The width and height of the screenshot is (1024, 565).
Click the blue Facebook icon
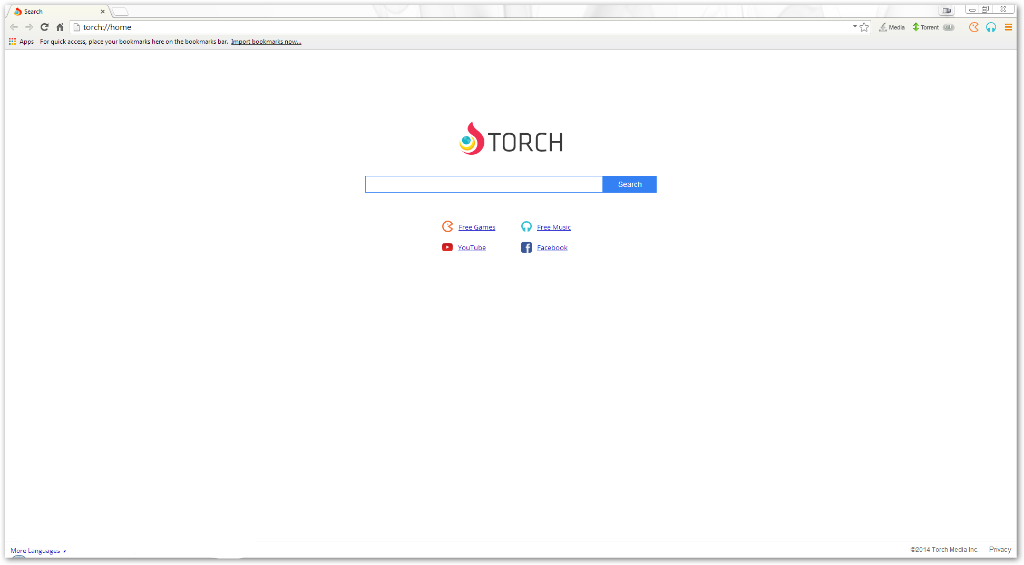(x=526, y=248)
